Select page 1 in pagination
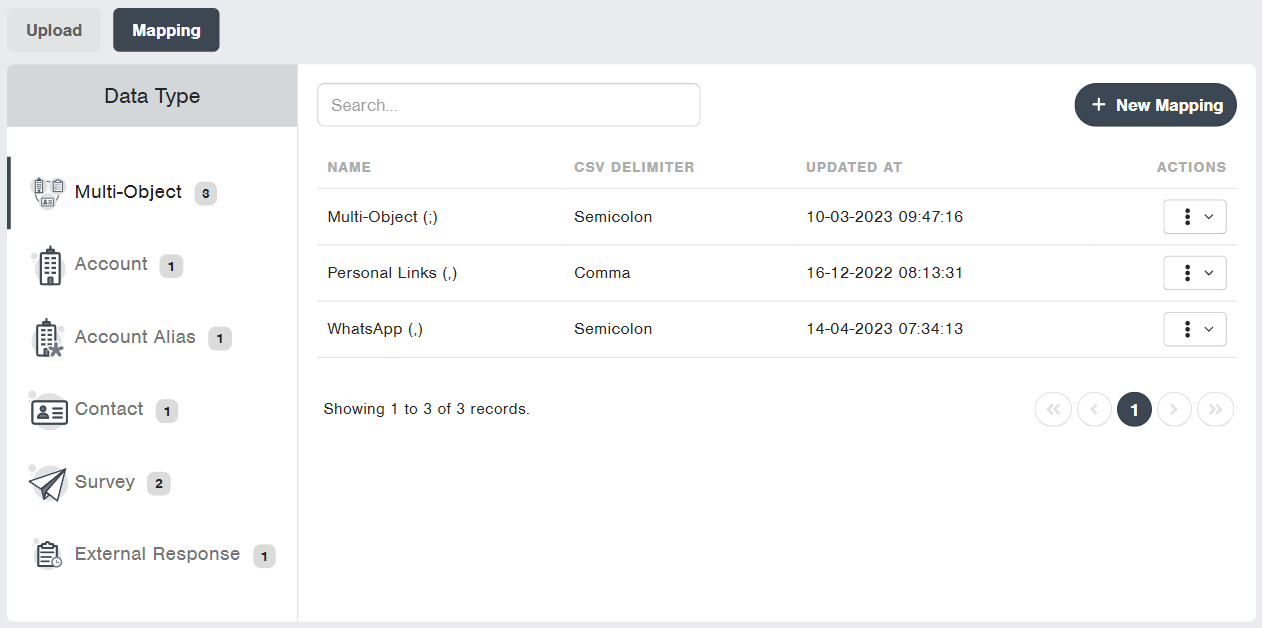The image size is (1262, 628). (x=1134, y=409)
